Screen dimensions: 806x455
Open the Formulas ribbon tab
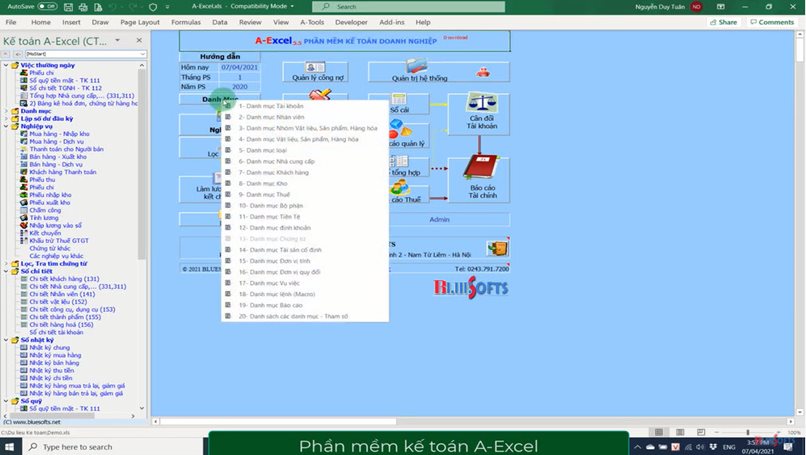[x=186, y=22]
